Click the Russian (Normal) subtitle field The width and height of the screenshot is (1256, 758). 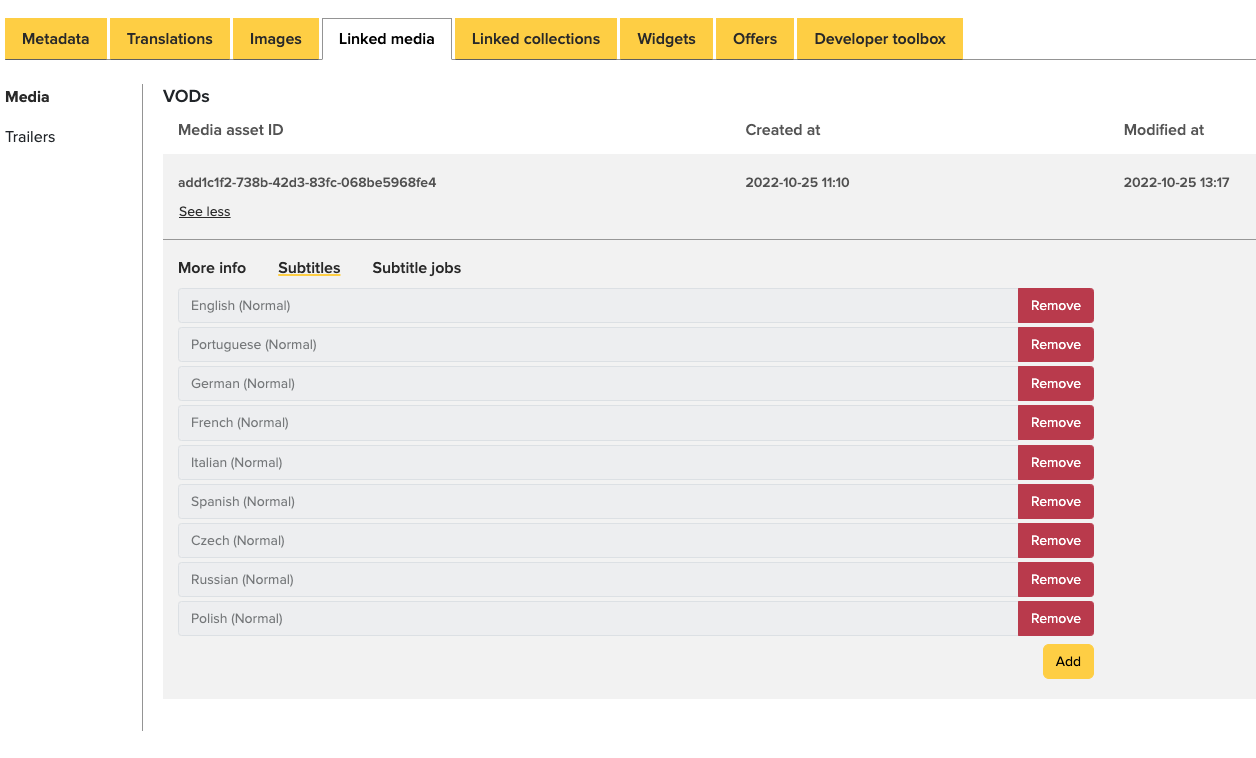pyautogui.click(x=598, y=580)
